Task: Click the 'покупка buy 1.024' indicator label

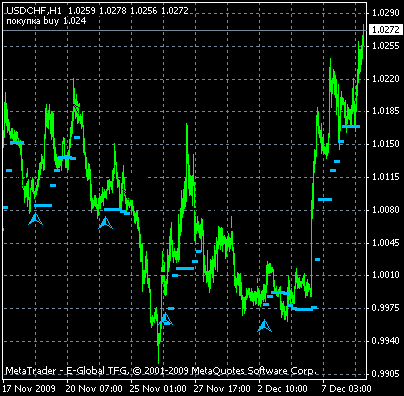Action: click(x=46, y=21)
